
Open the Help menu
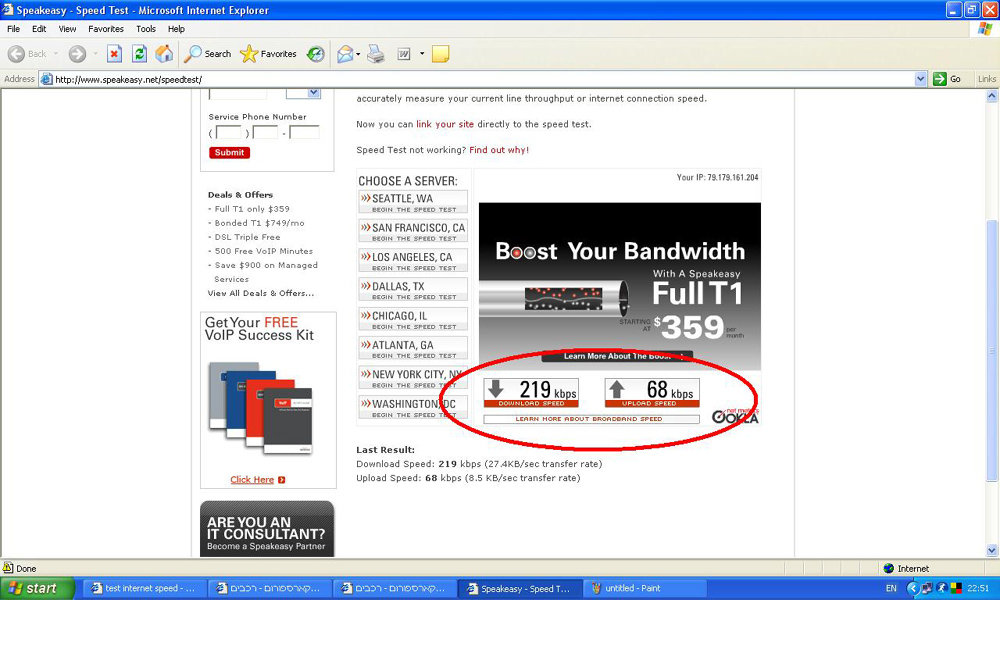(176, 29)
